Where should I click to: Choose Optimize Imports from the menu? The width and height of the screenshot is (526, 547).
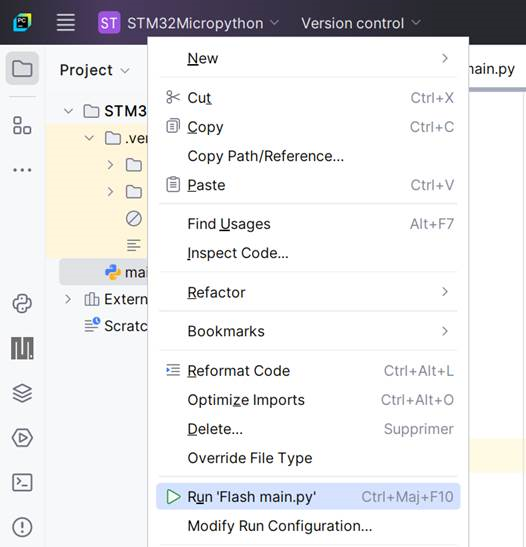click(308, 400)
